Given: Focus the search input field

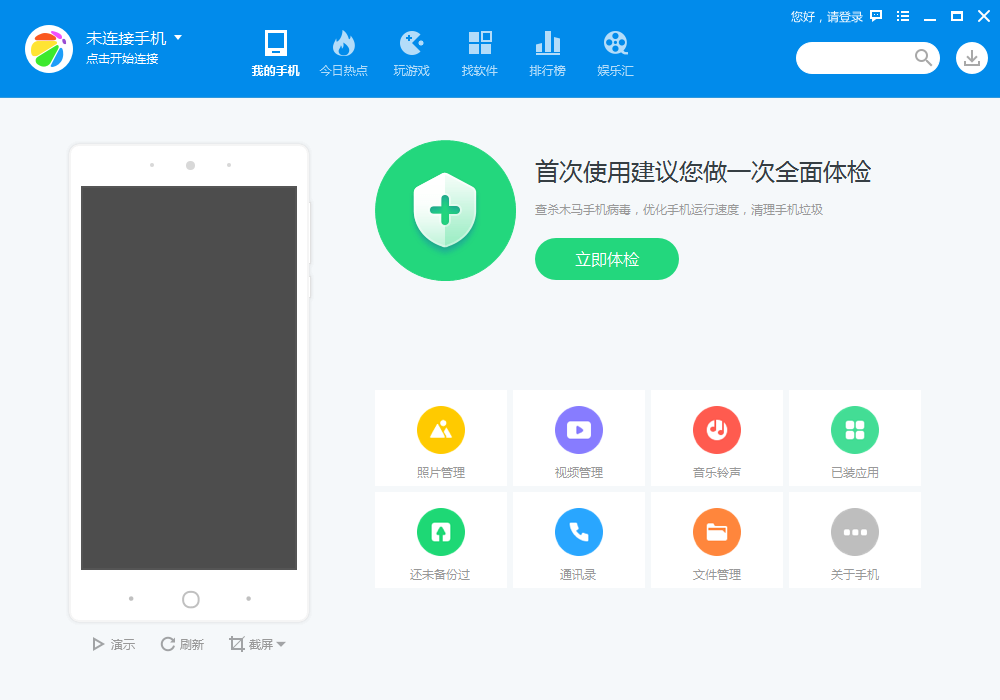Looking at the screenshot, I should 856,58.
